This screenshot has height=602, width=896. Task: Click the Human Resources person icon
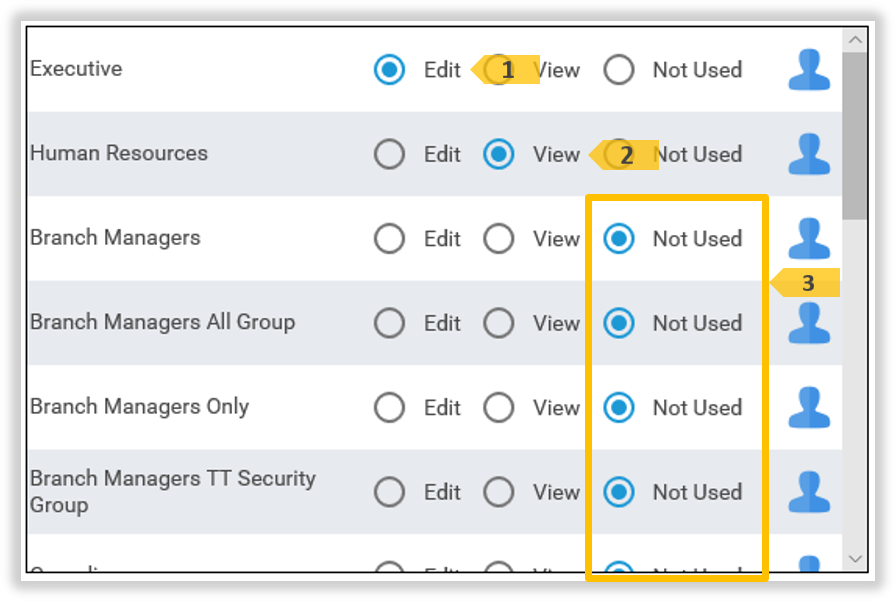click(x=810, y=154)
